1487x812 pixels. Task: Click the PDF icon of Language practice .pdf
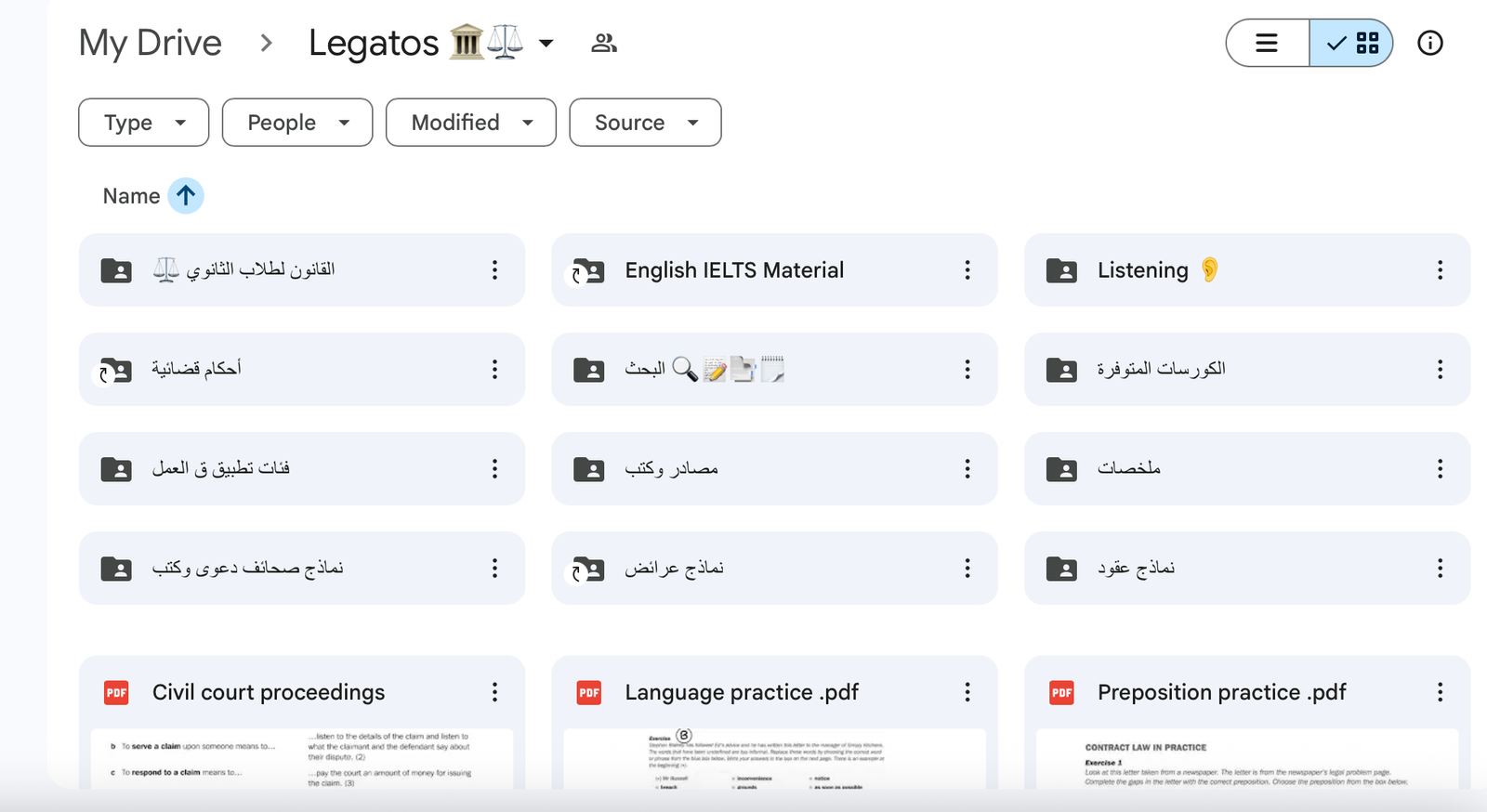(x=589, y=692)
